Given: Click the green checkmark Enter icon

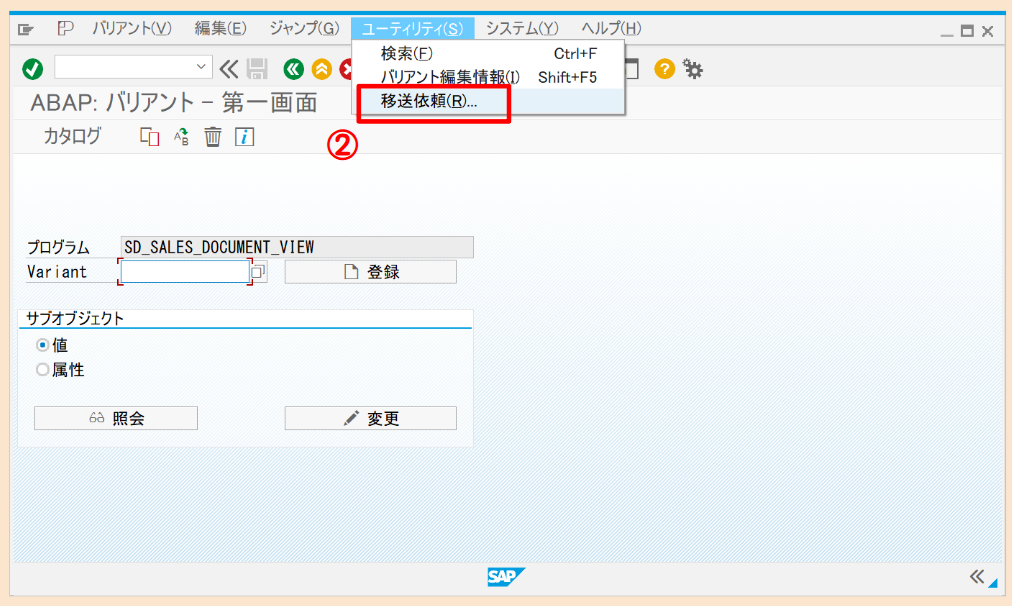Looking at the screenshot, I should (x=32, y=68).
